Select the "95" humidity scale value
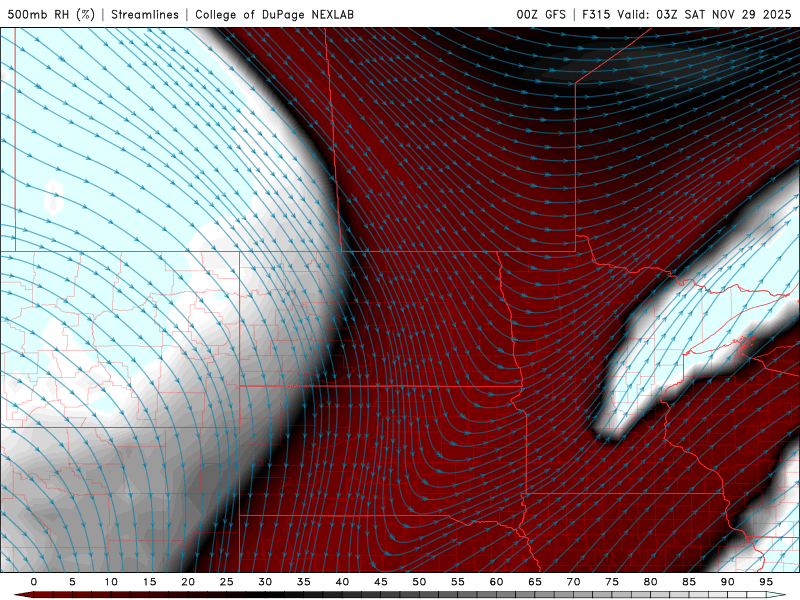The height and width of the screenshot is (600, 800). pos(766,582)
